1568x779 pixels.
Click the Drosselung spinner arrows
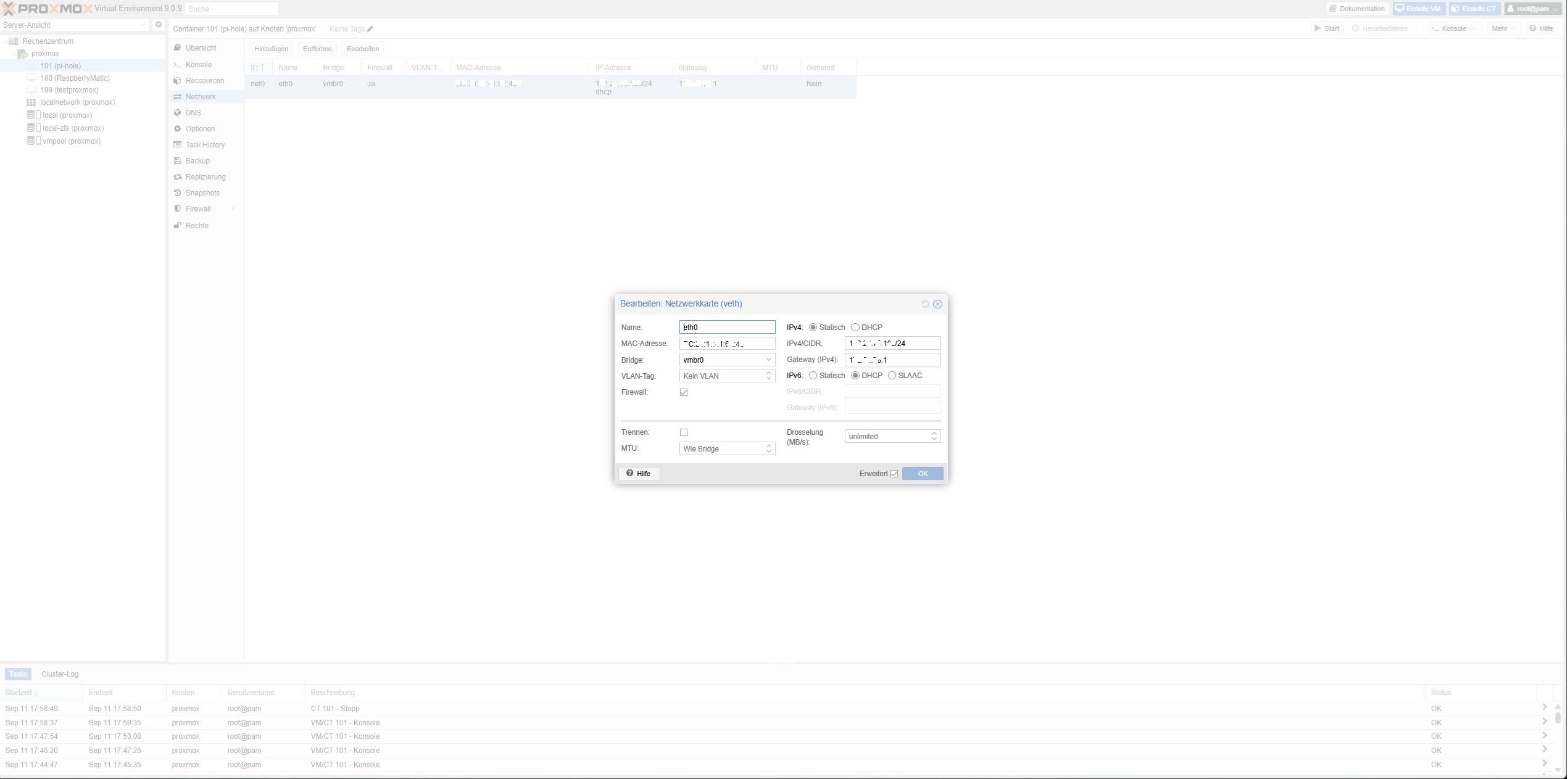tap(934, 437)
